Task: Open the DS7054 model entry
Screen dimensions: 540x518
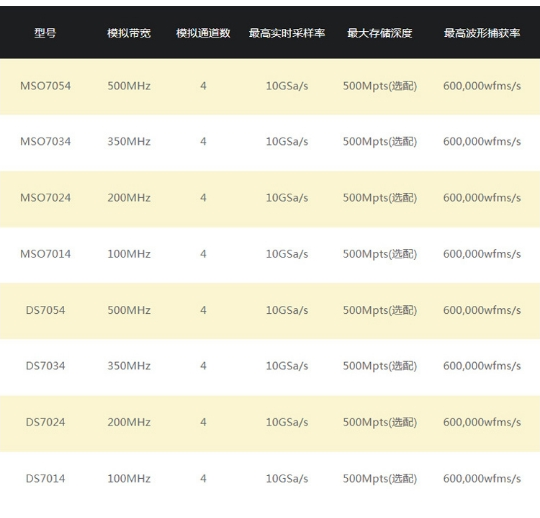Action: (45, 310)
